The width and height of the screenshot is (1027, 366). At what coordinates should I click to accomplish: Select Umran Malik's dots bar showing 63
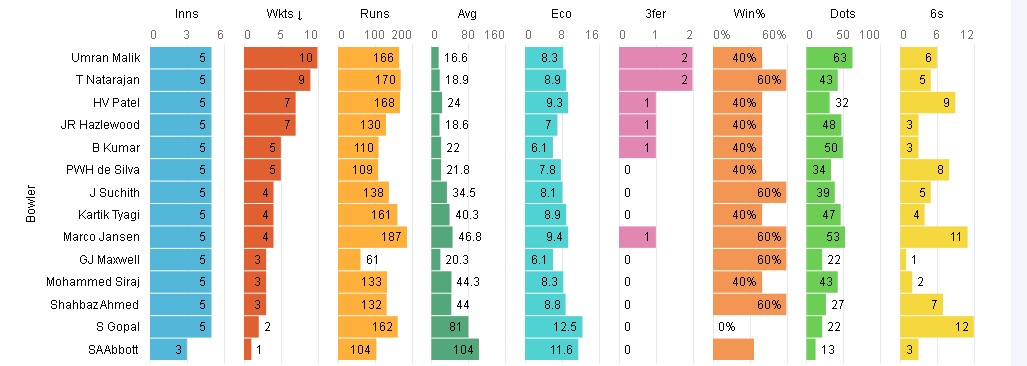pos(829,58)
